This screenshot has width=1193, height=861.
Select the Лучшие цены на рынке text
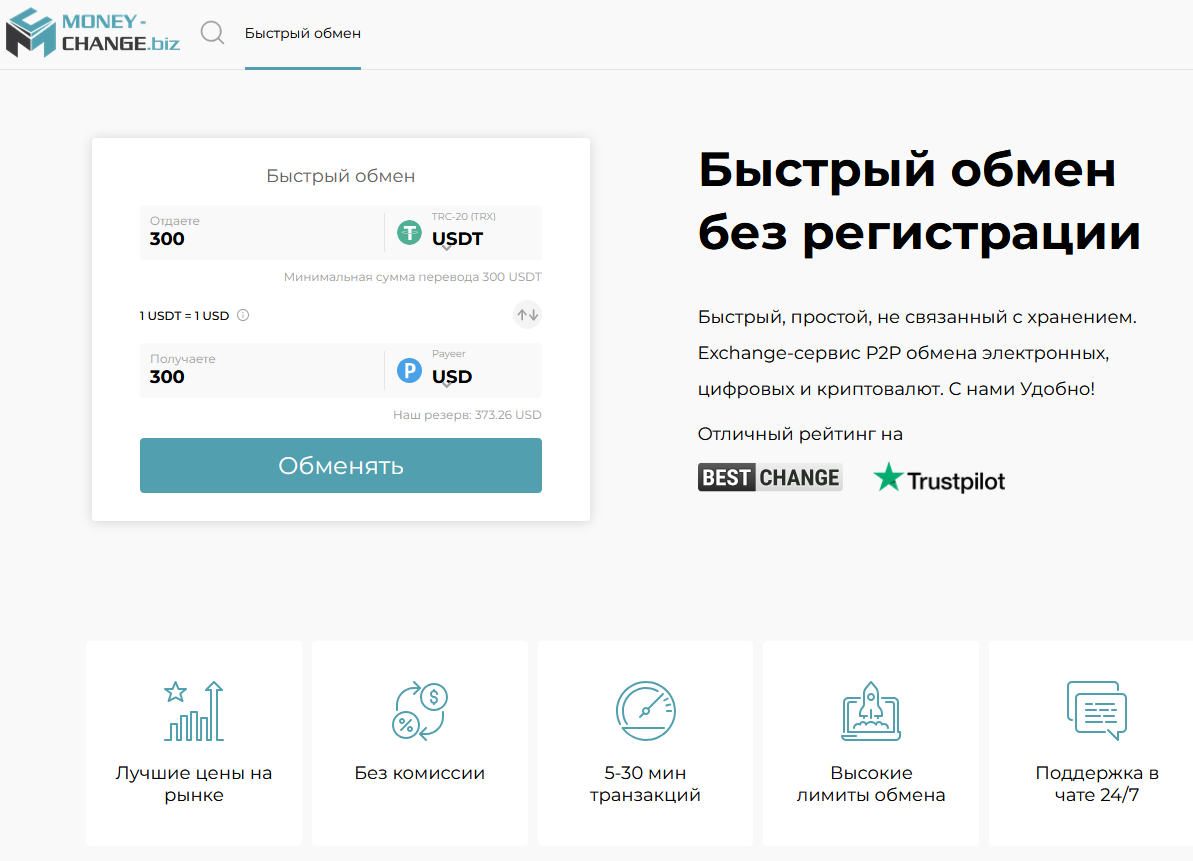pos(194,783)
